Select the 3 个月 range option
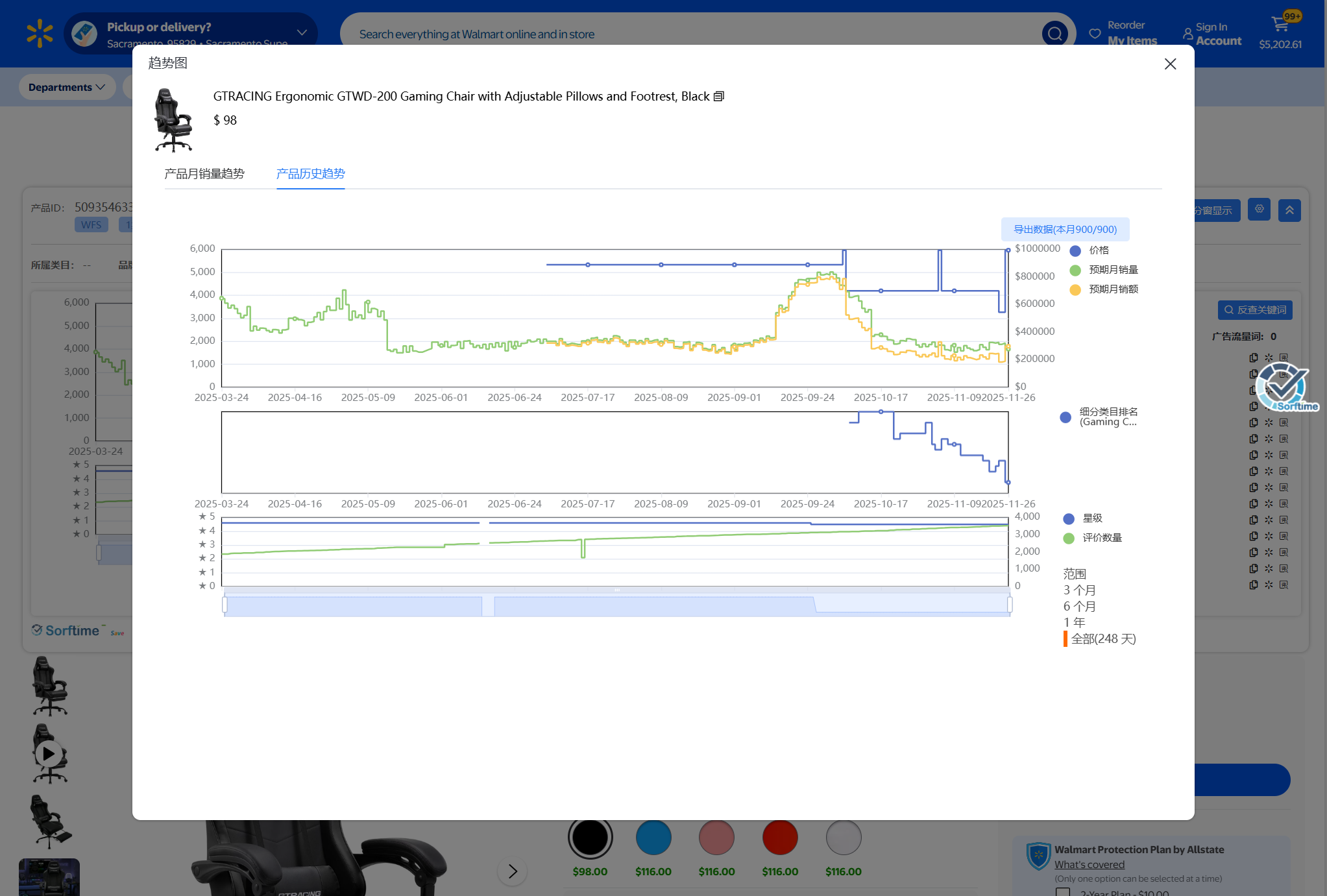 click(1079, 590)
